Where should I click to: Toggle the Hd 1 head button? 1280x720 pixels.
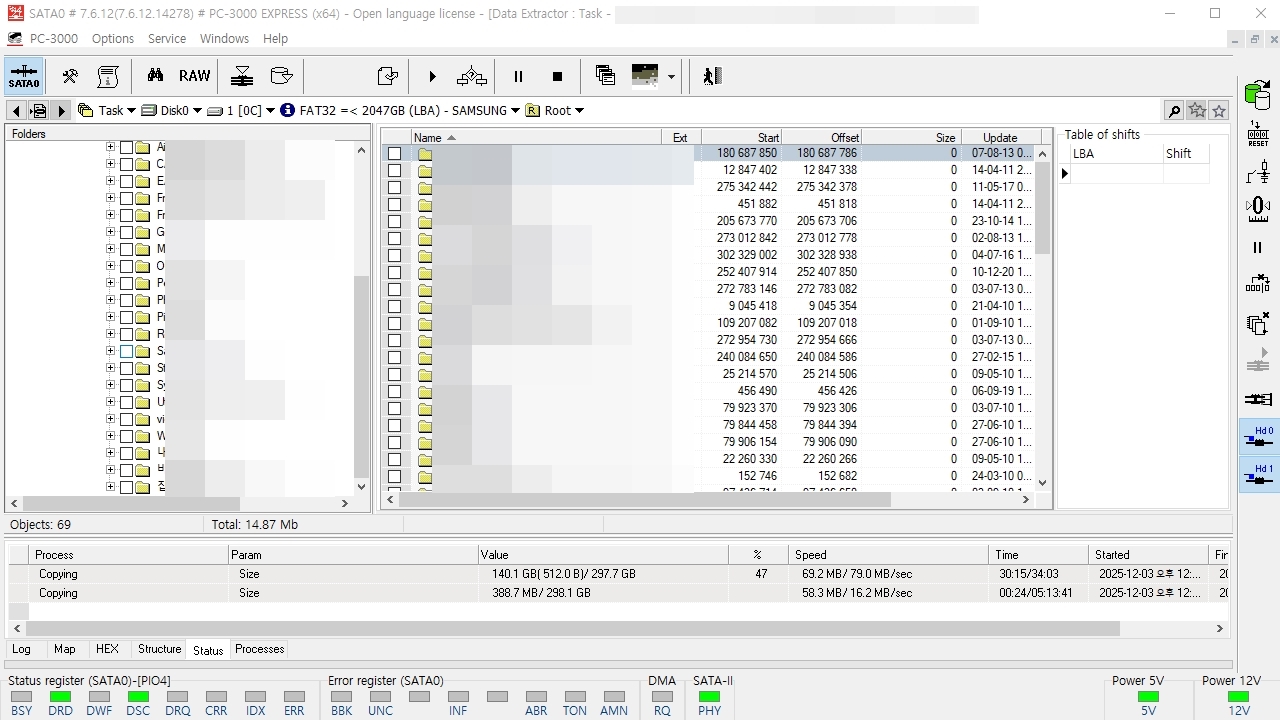pyautogui.click(x=1259, y=474)
